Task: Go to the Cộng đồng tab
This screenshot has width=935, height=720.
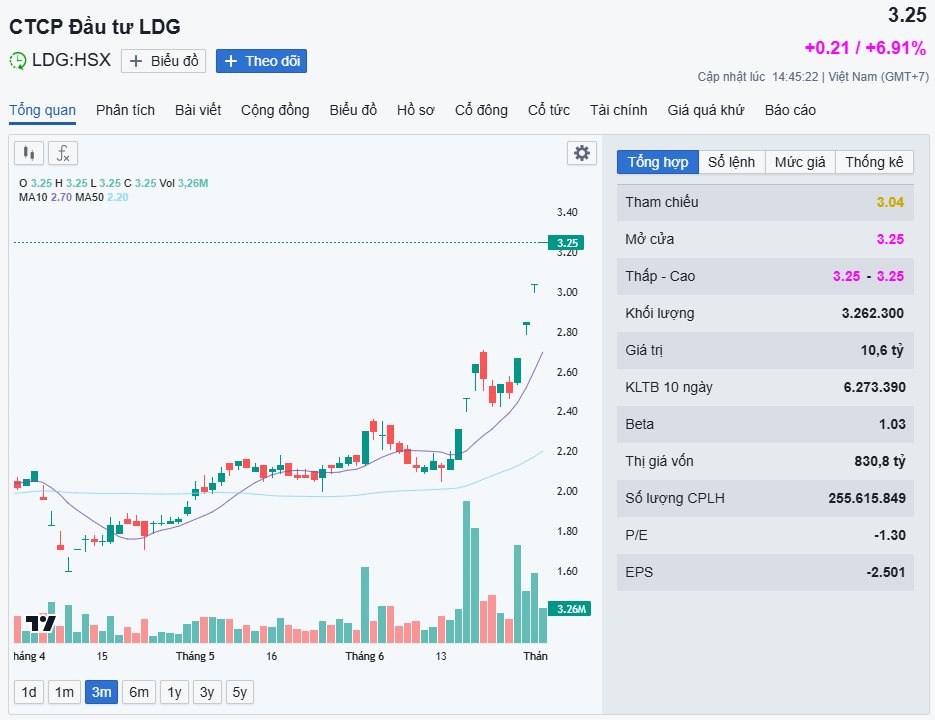Action: pos(275,110)
